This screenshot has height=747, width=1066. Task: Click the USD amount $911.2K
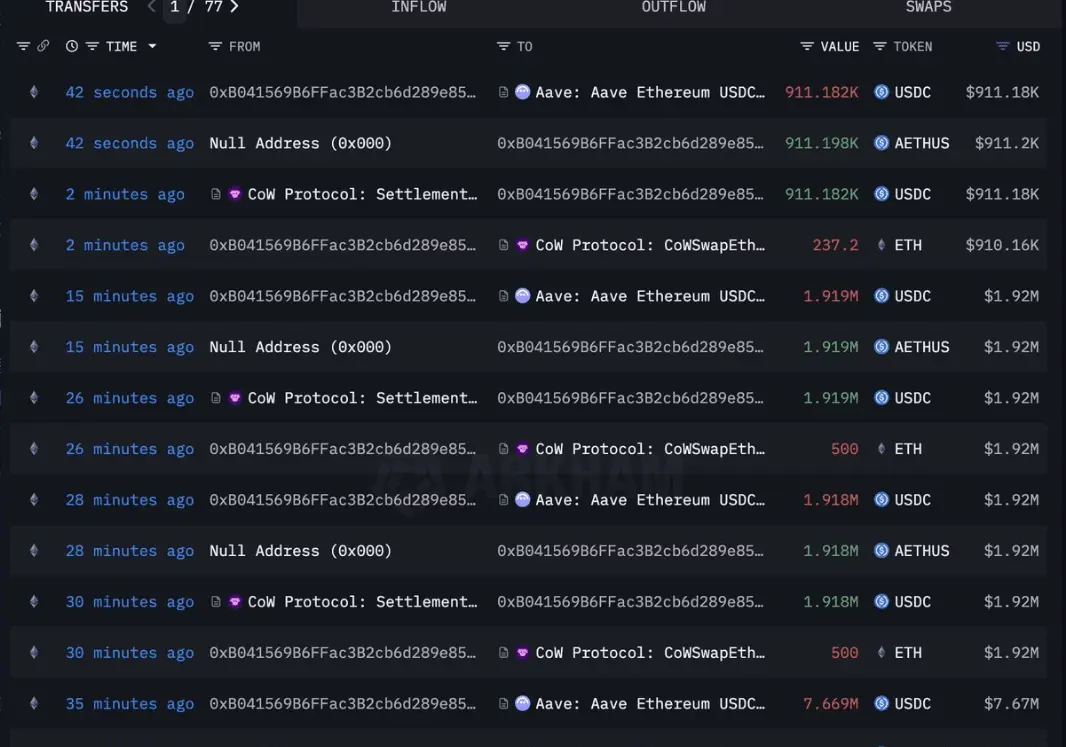pos(1007,143)
